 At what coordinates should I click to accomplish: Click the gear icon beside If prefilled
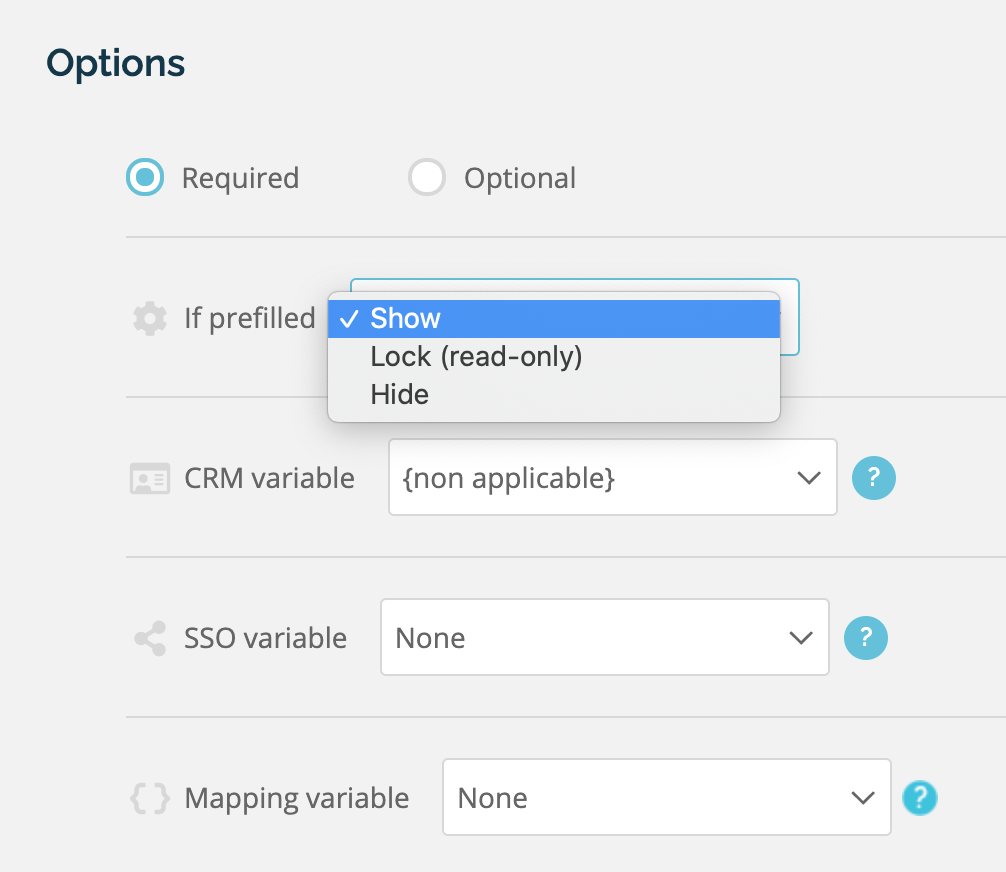pos(148,318)
